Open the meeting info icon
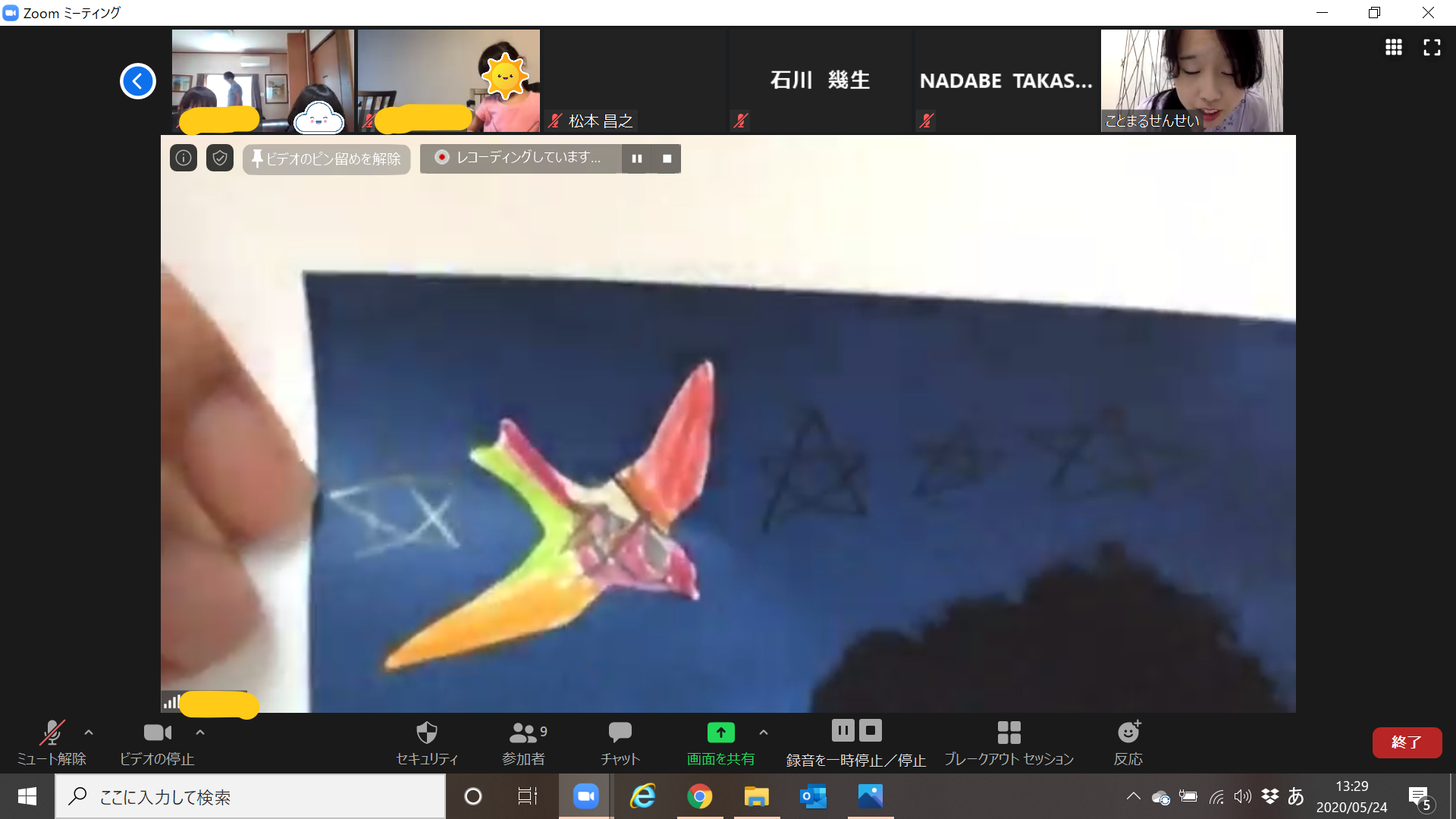 click(x=183, y=158)
